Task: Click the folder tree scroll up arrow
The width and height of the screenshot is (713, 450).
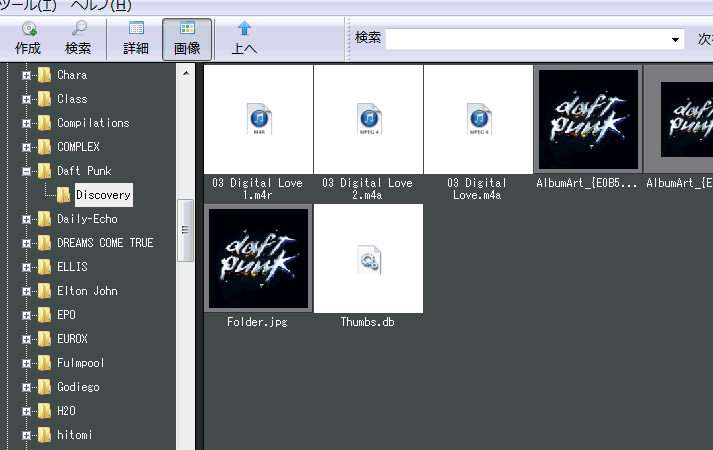Action: coord(186,73)
